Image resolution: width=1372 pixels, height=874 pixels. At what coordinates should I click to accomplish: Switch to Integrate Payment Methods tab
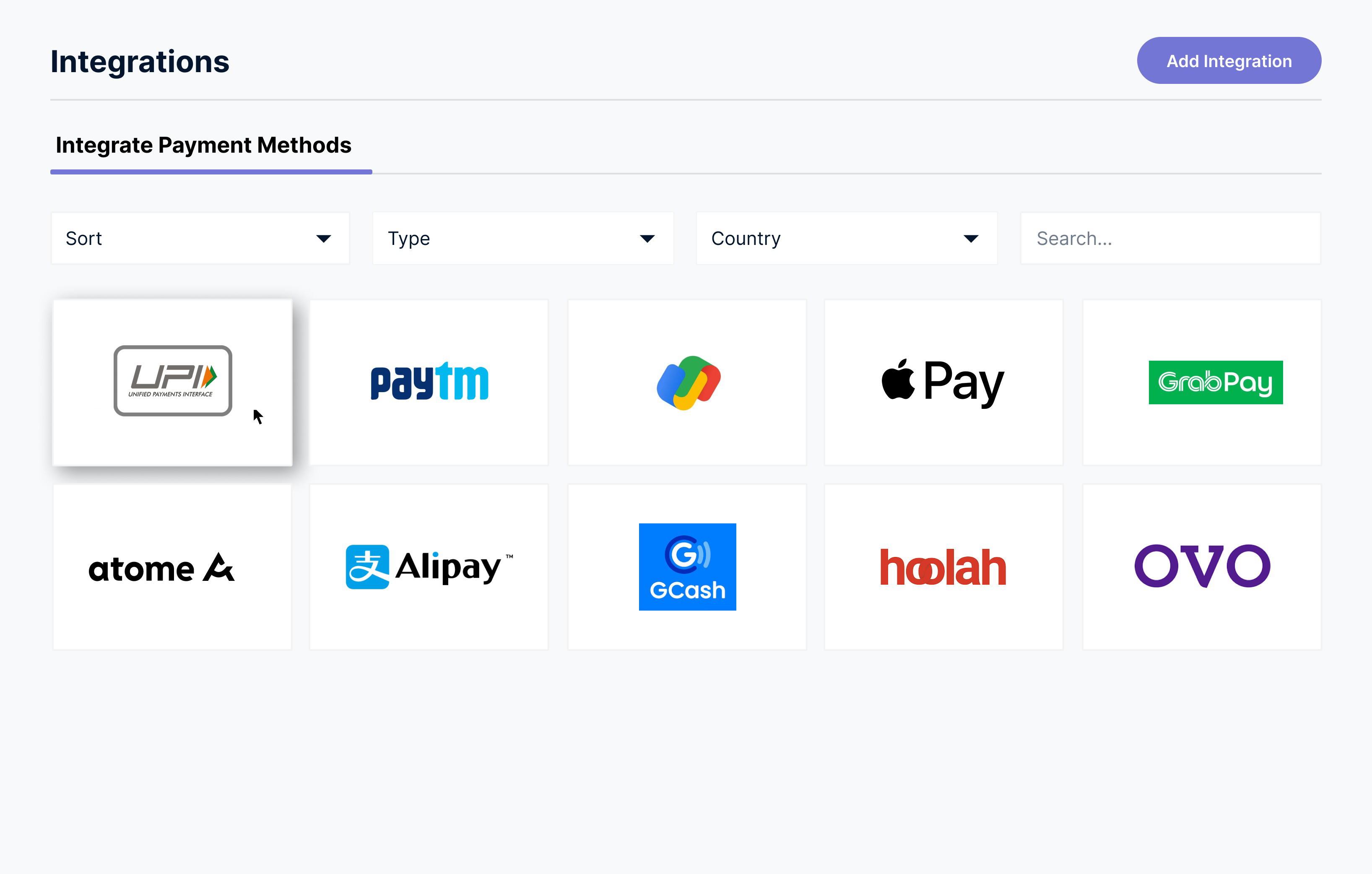(x=203, y=145)
